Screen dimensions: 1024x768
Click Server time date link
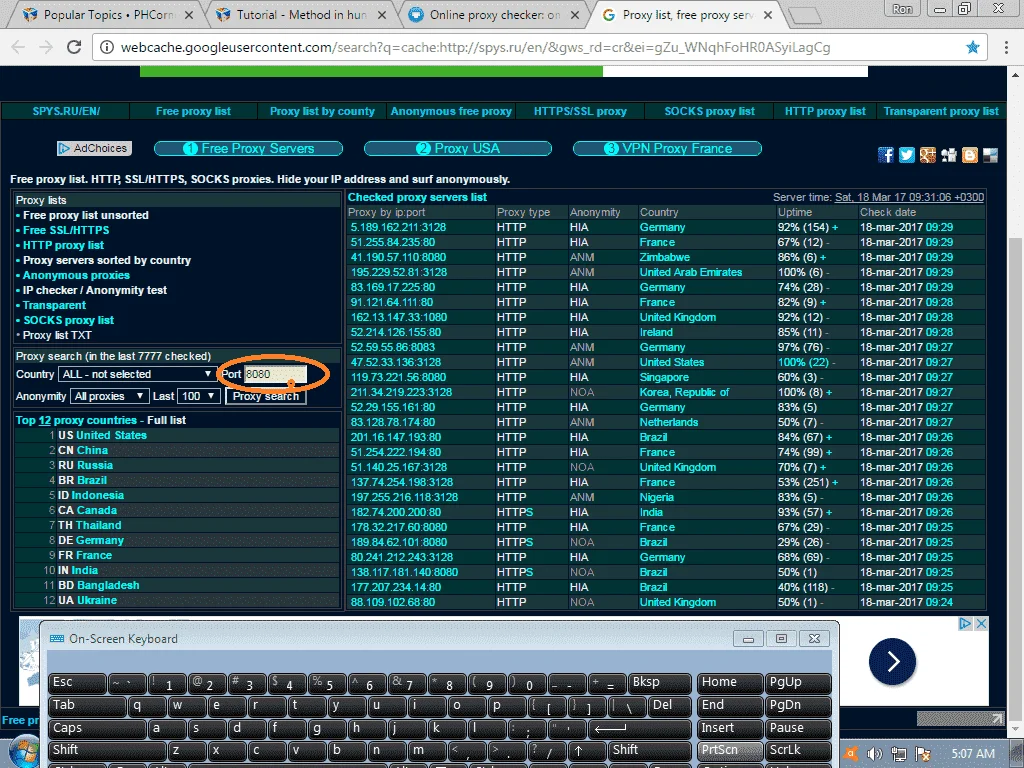pyautogui.click(x=909, y=197)
